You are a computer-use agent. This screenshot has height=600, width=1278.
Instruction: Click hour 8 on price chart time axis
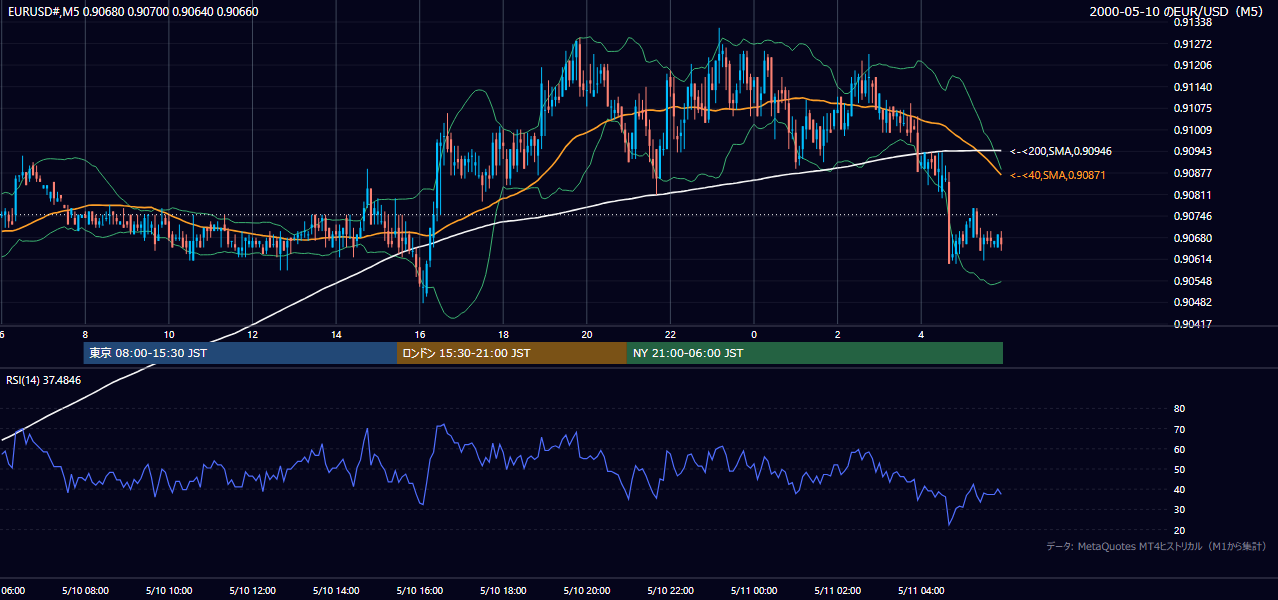[85, 334]
